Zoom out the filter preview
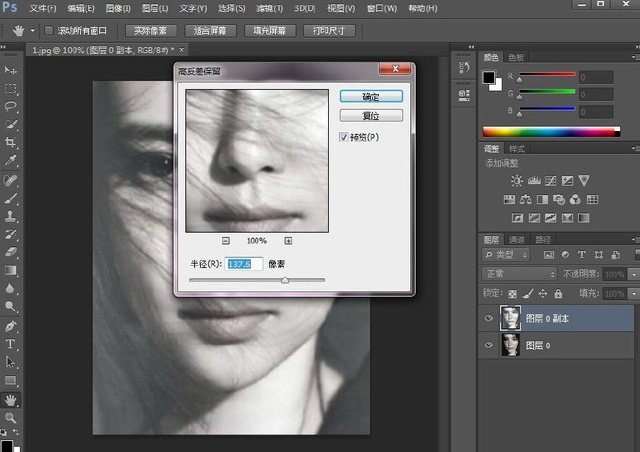The image size is (640, 452). click(x=226, y=241)
